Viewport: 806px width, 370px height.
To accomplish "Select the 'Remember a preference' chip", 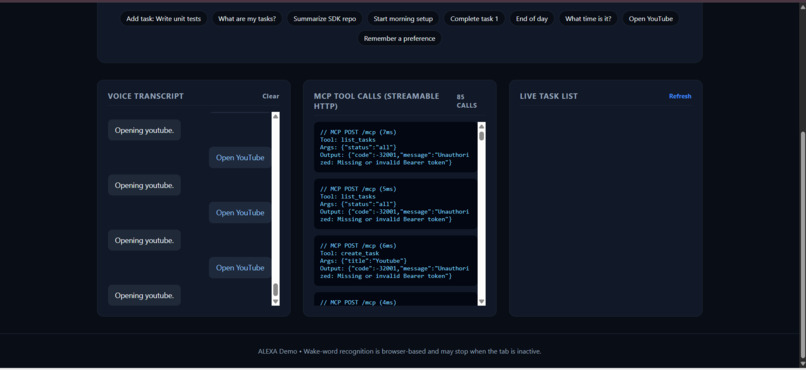I will pos(399,39).
